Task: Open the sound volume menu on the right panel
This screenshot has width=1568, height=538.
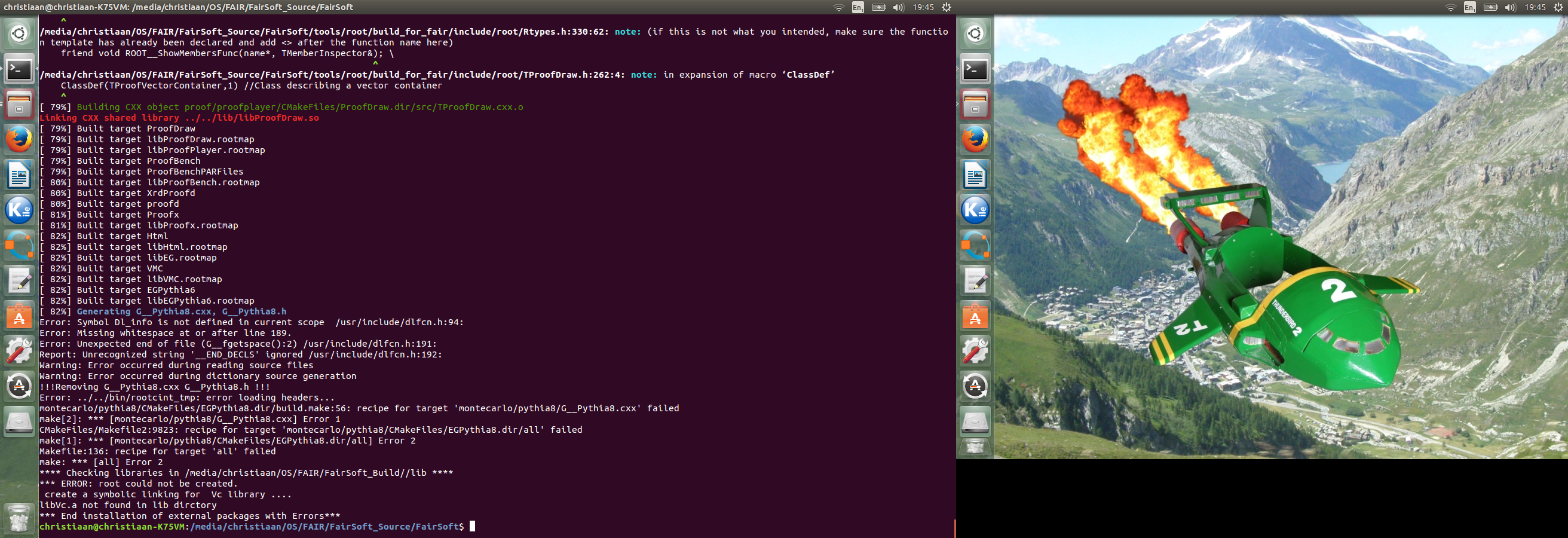Action: click(1510, 7)
